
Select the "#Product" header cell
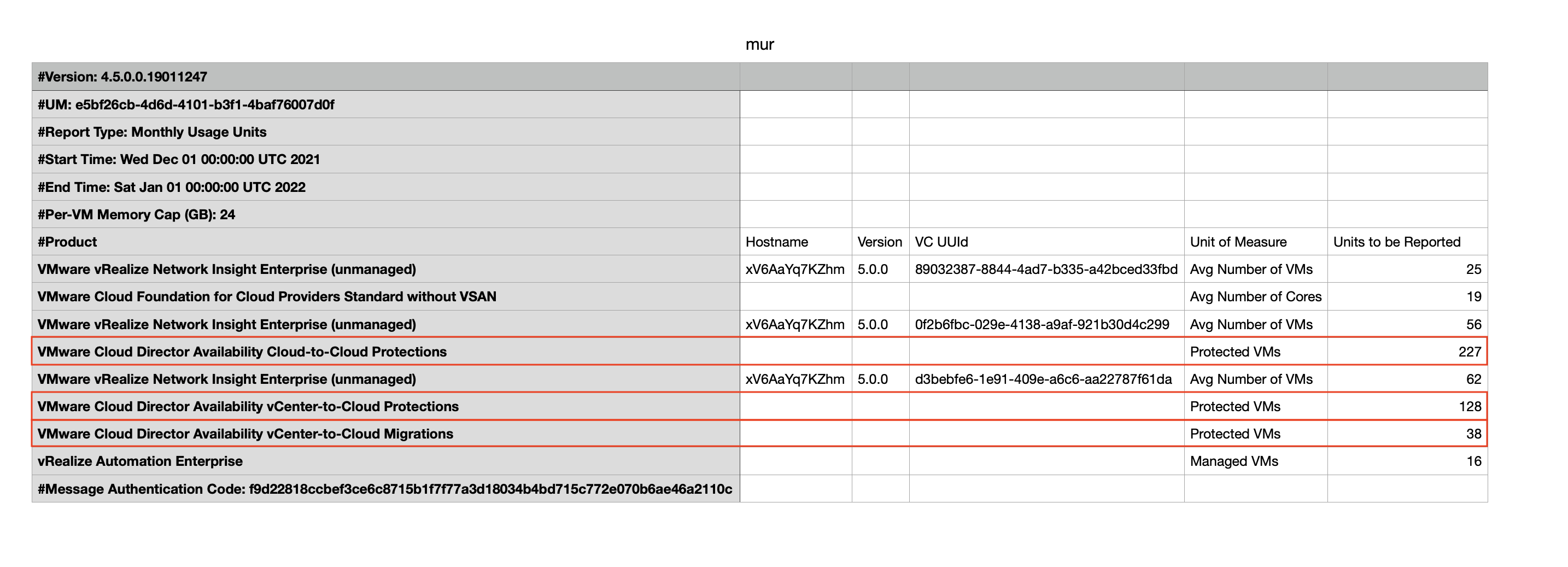[x=386, y=242]
